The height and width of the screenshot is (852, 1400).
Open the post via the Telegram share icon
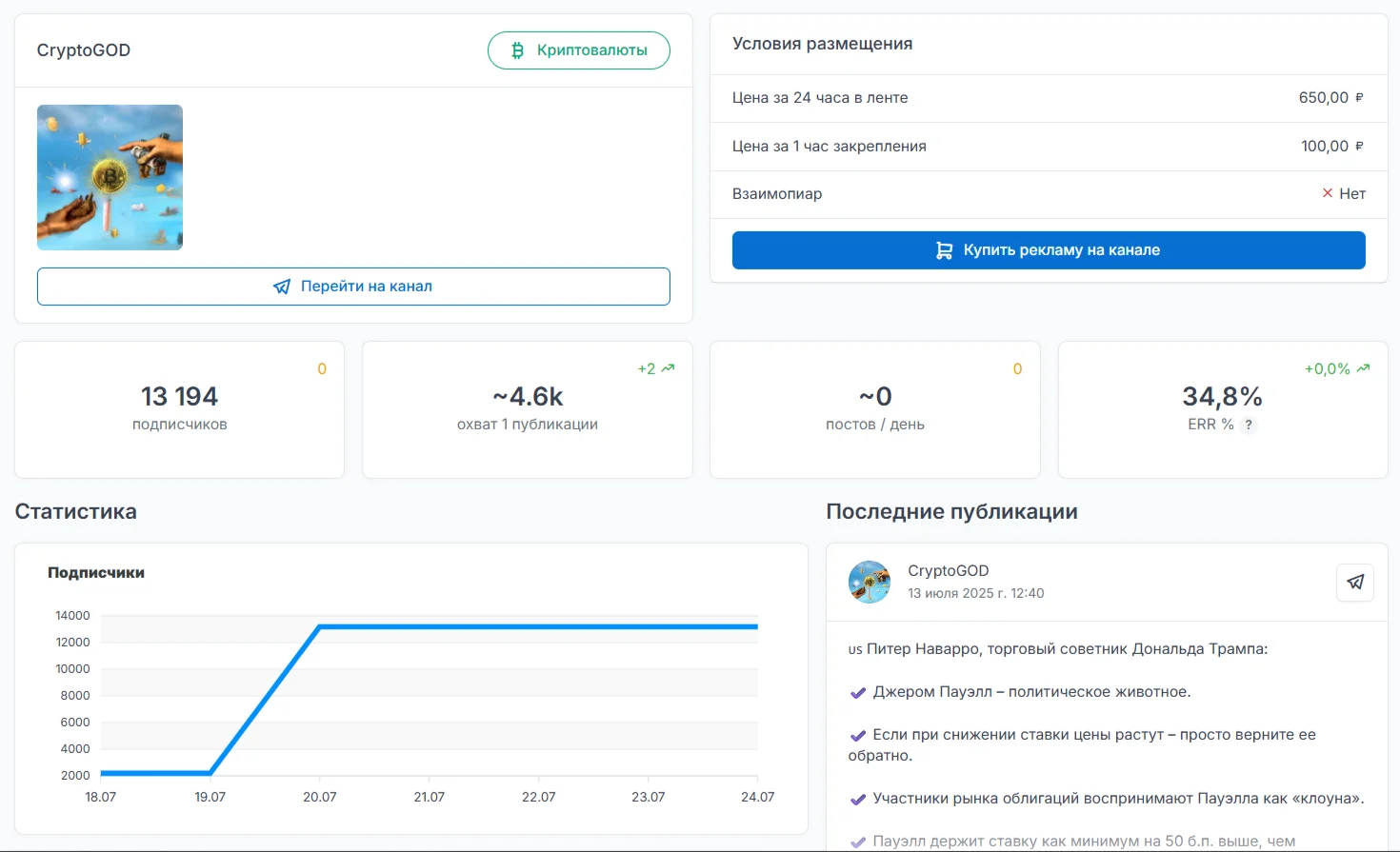point(1355,582)
